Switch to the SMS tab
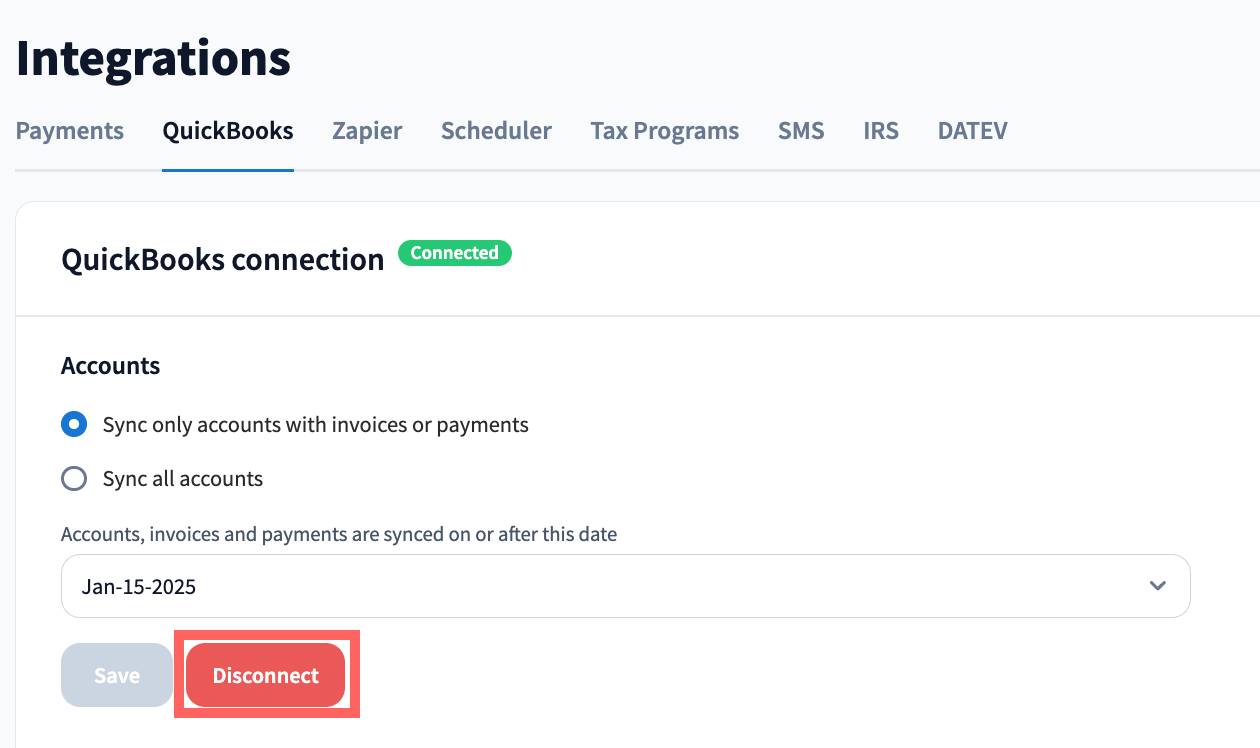 pos(801,131)
